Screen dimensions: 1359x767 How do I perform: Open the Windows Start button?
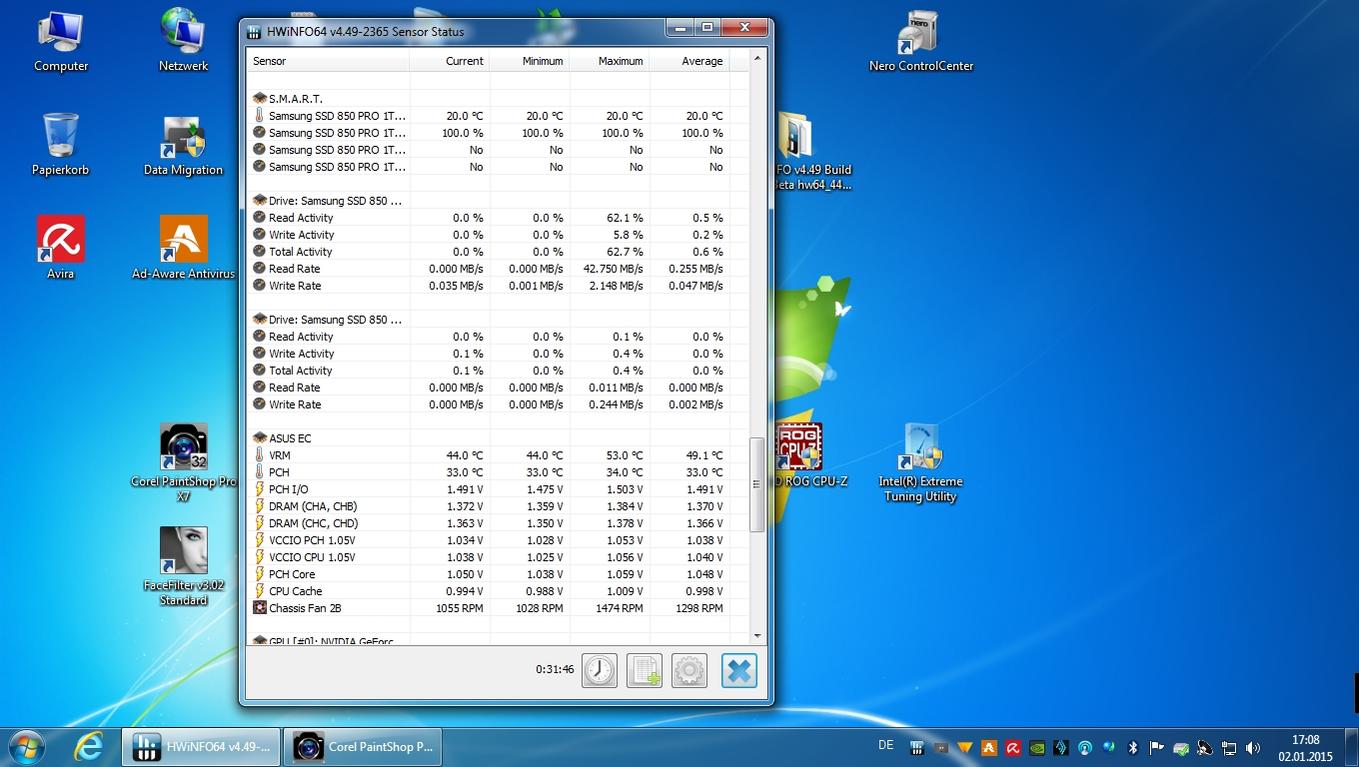pyautogui.click(x=27, y=747)
